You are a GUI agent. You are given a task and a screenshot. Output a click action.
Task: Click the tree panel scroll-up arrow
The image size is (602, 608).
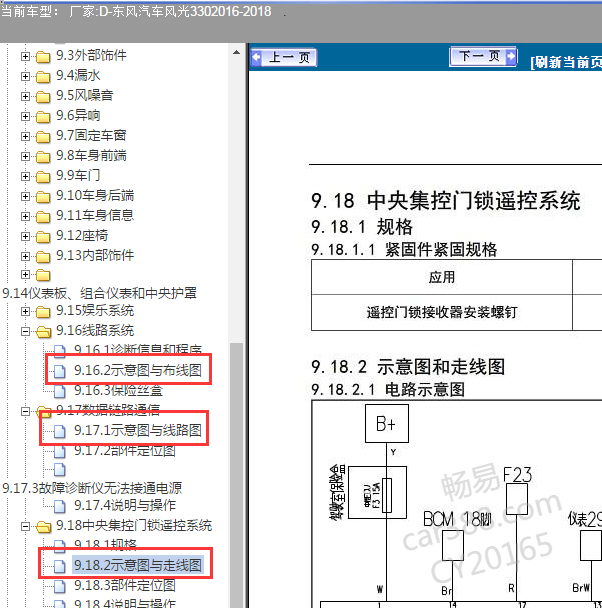pyautogui.click(x=236, y=52)
